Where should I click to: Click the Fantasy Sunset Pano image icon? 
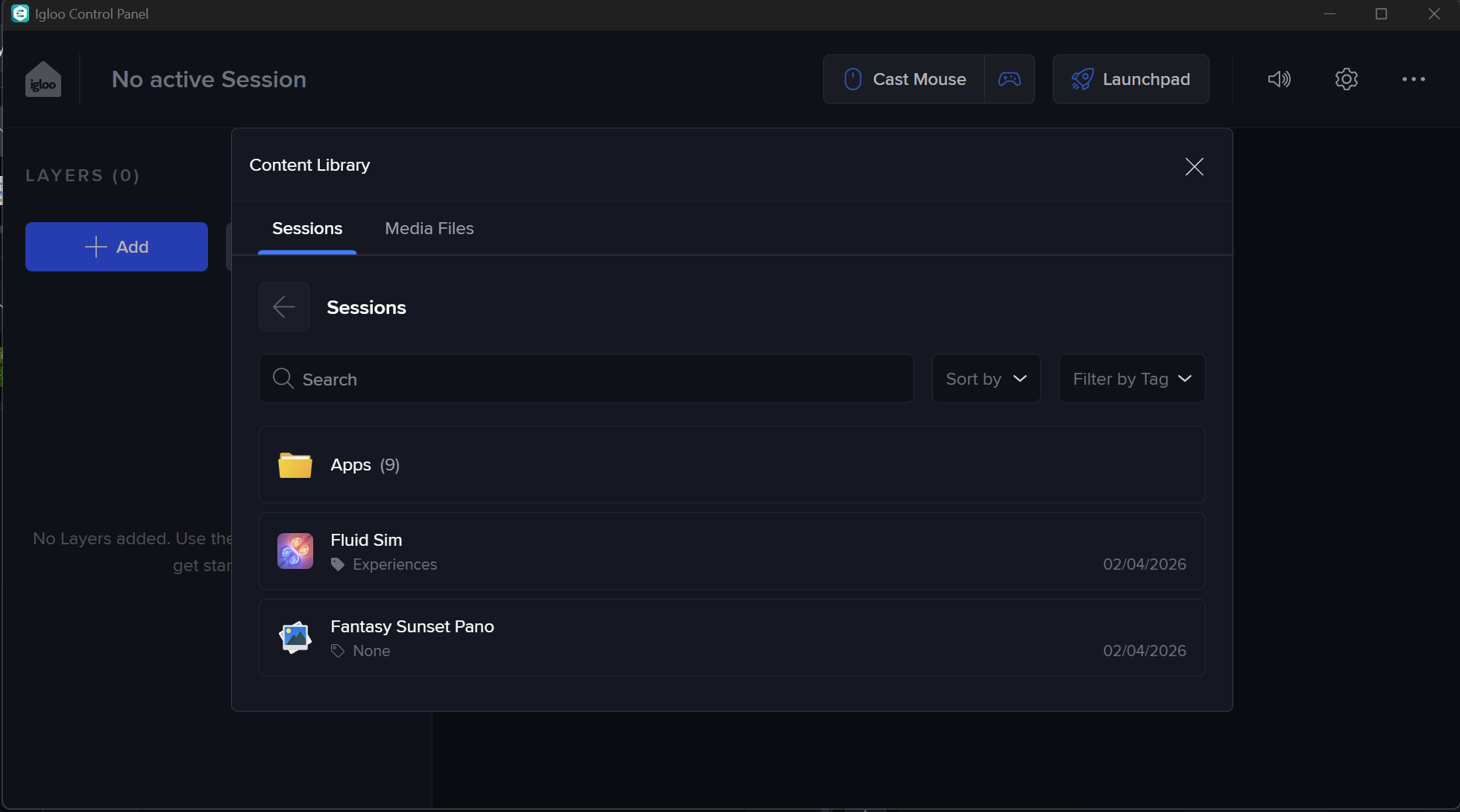pos(295,638)
